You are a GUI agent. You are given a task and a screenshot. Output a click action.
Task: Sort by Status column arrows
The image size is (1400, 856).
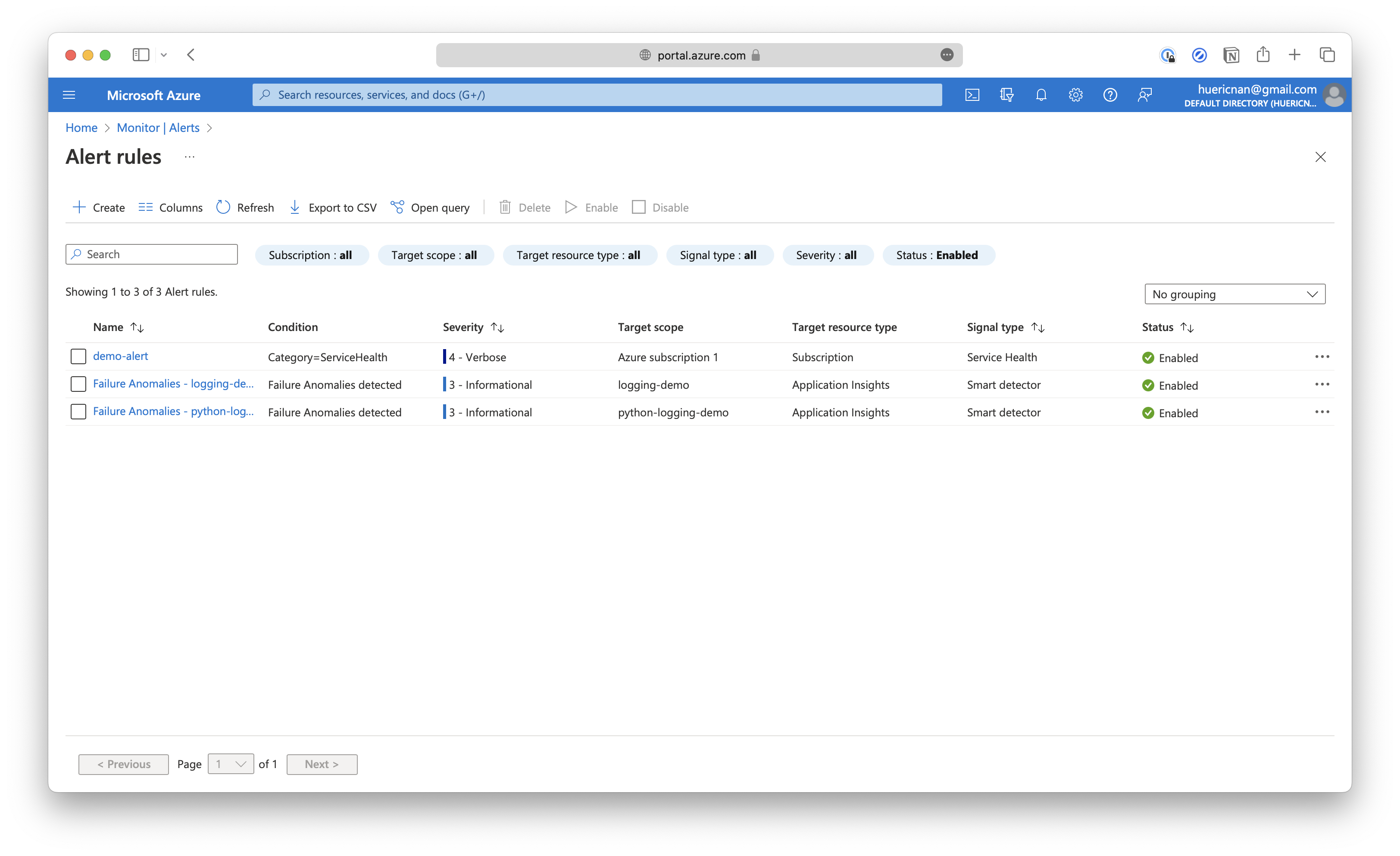[x=1186, y=327]
